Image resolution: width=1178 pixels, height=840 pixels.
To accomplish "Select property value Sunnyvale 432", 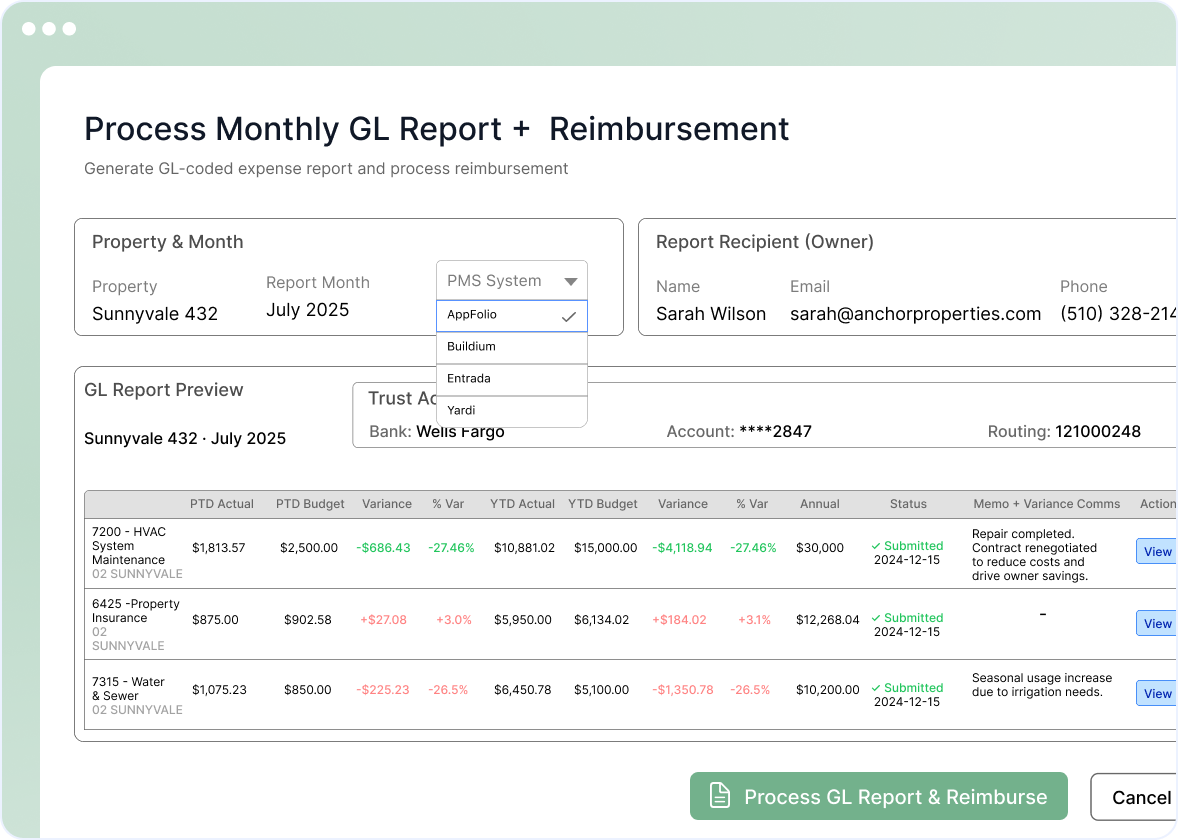I will point(155,314).
